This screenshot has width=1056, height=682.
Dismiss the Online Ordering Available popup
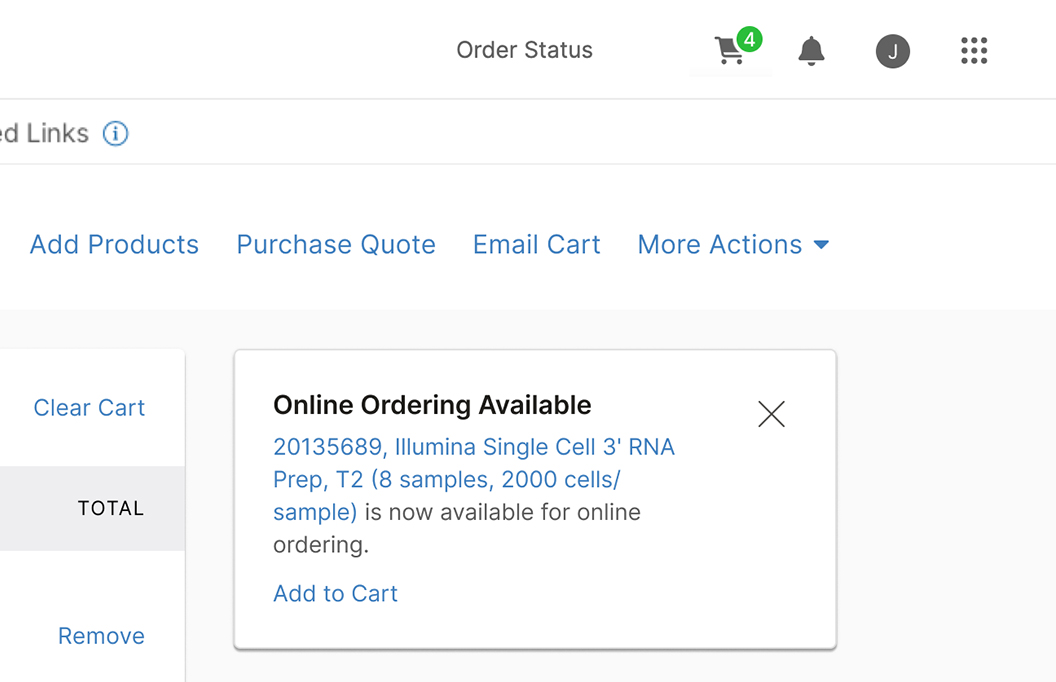pyautogui.click(x=771, y=414)
